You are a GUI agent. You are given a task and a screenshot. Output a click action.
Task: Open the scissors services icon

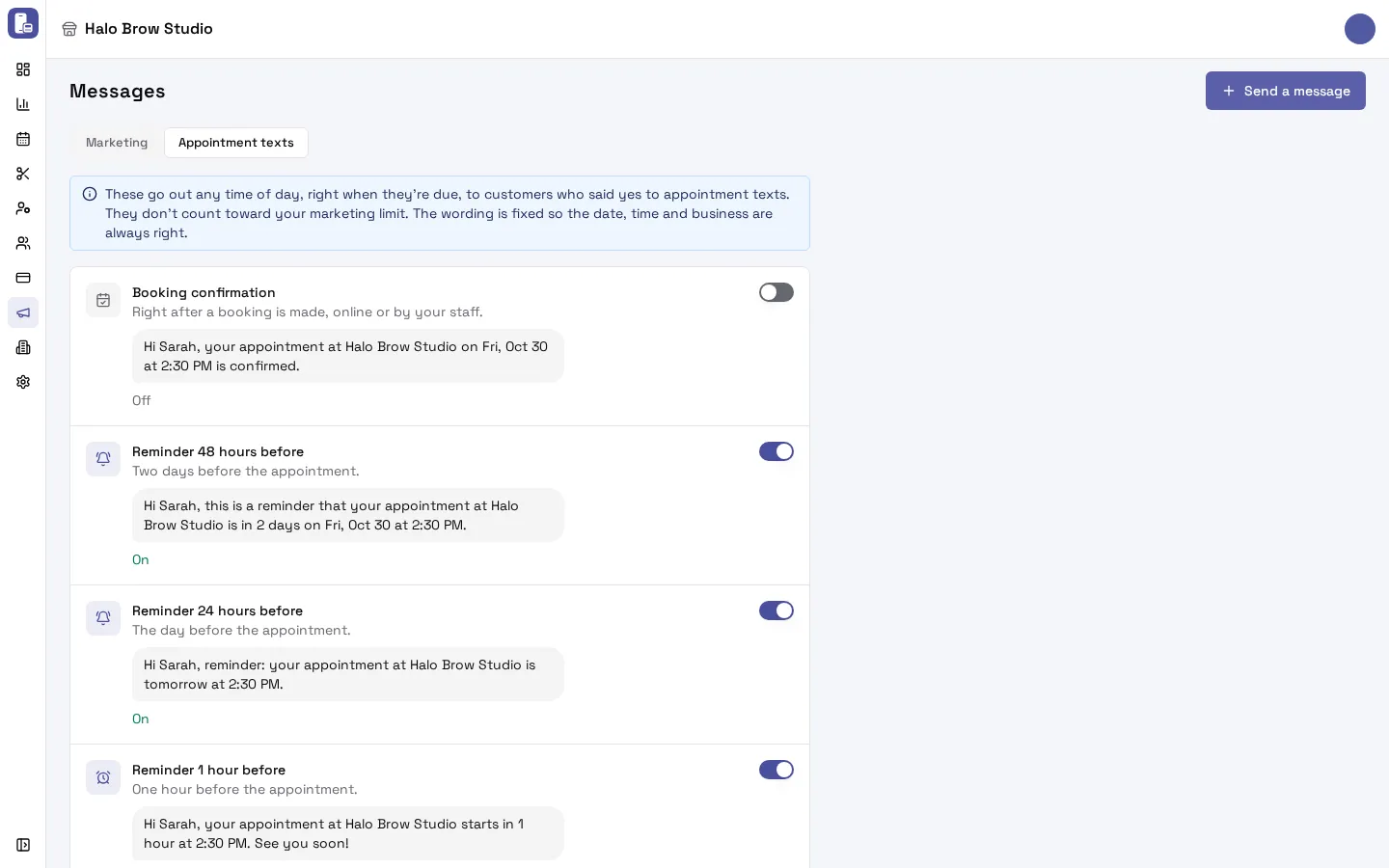tap(23, 174)
